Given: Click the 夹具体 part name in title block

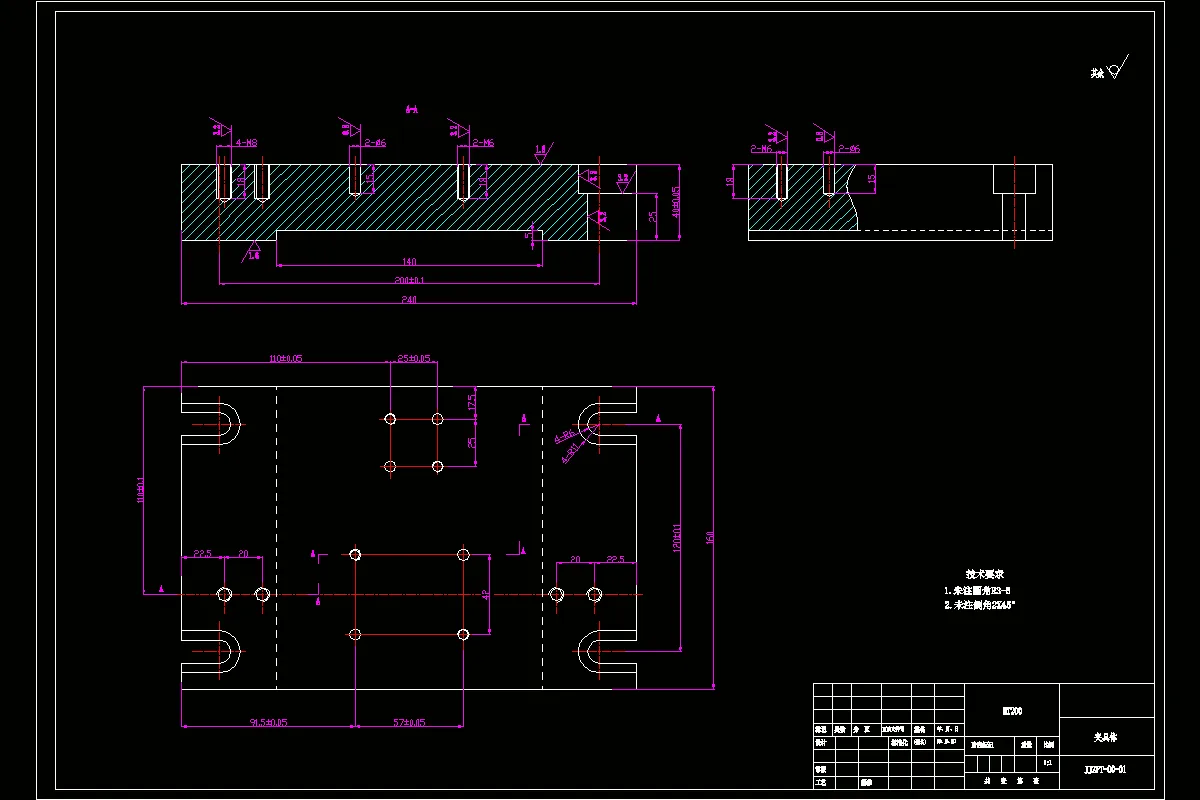Looking at the screenshot, I should click(1105, 736).
